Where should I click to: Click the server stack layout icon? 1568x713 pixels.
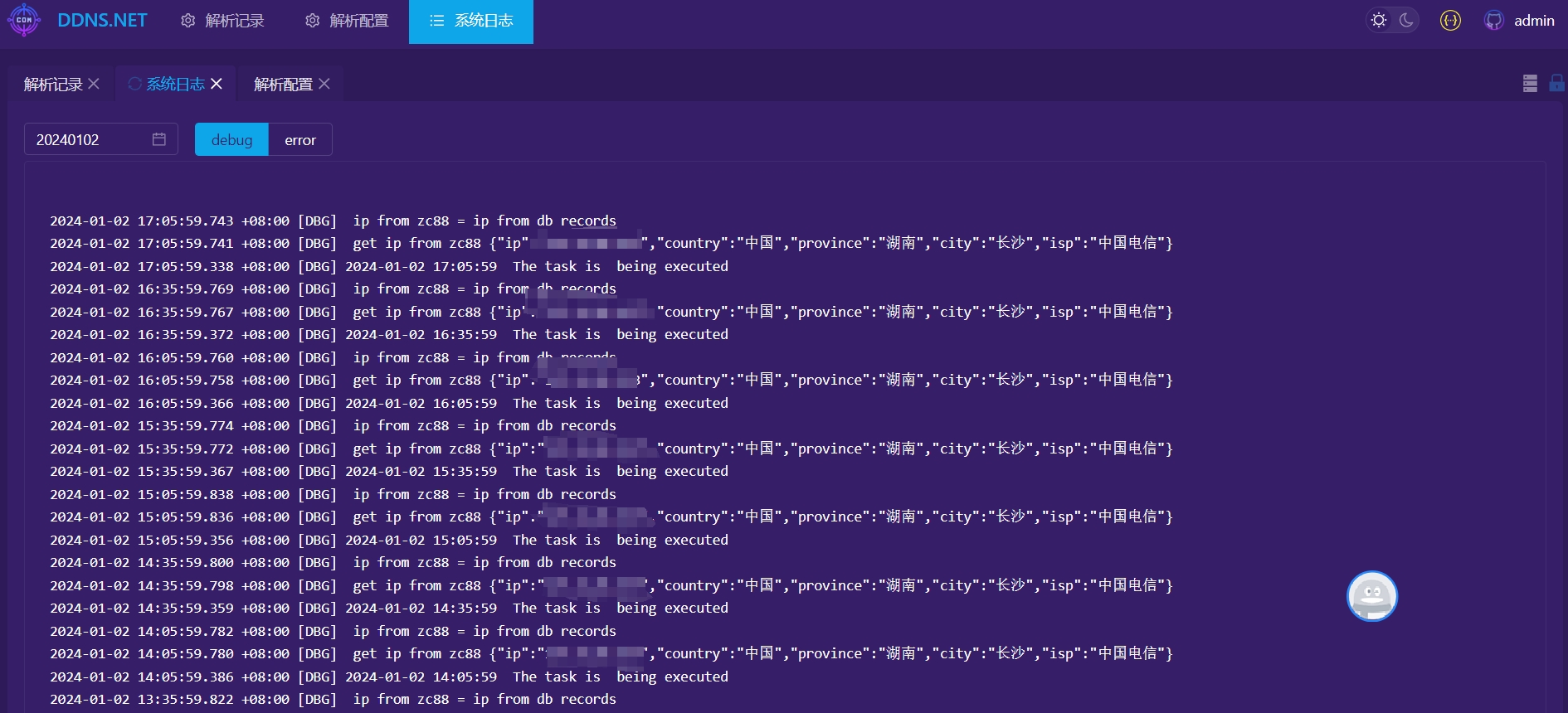point(1530,83)
